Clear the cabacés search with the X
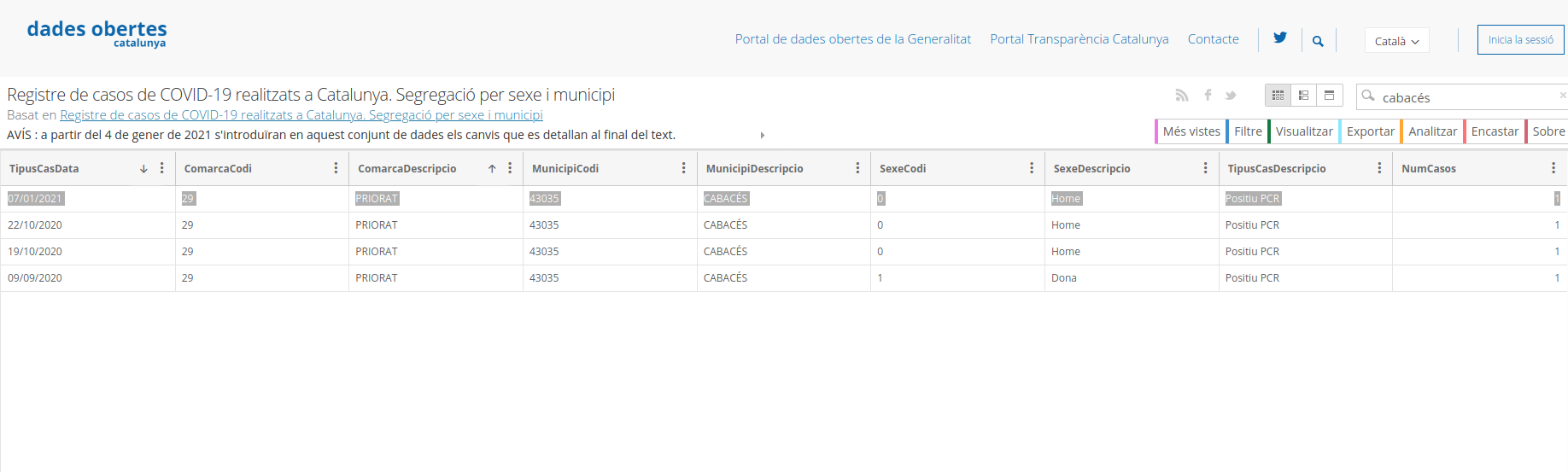The width and height of the screenshot is (1568, 472). point(1562,96)
